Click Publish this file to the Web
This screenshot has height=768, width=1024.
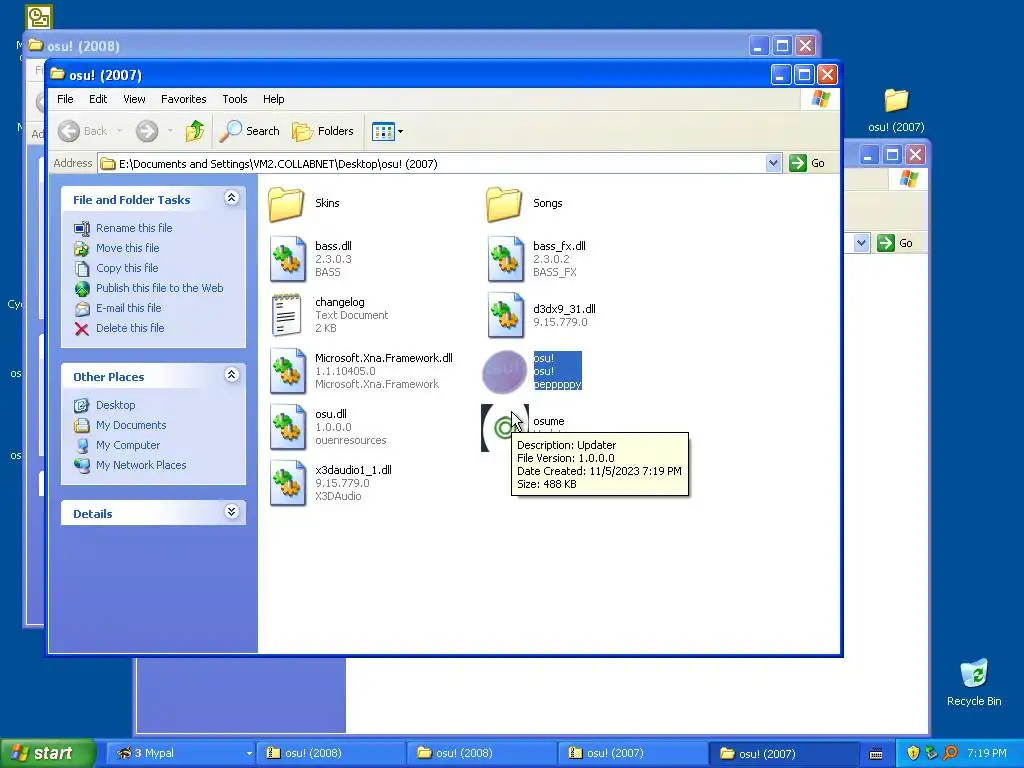[149, 288]
